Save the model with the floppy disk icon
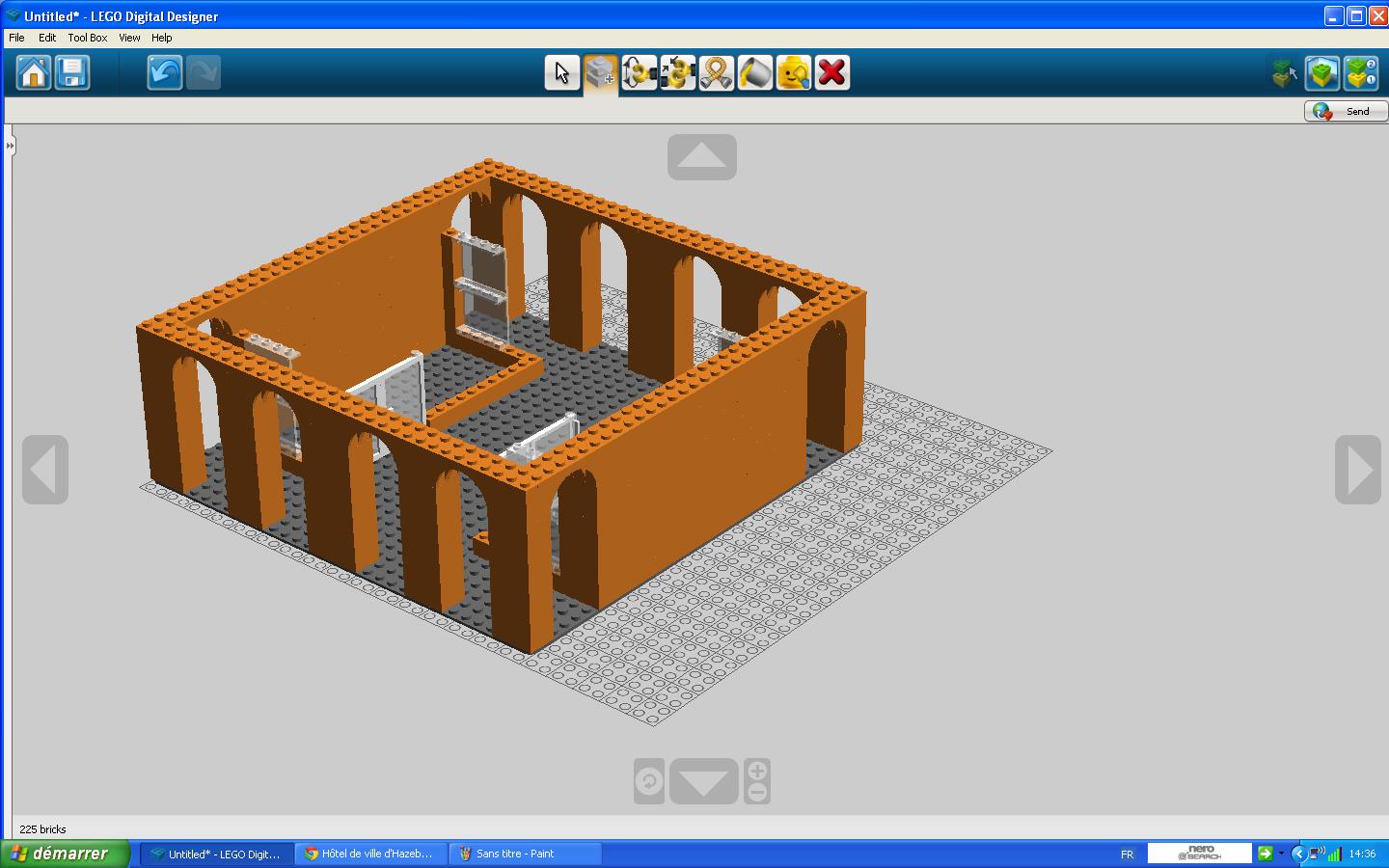This screenshot has width=1389, height=868. point(72,73)
